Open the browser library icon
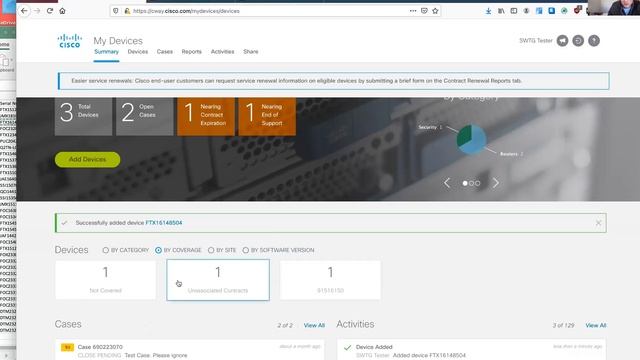Screen dimensions: 640x360 (501, 11)
